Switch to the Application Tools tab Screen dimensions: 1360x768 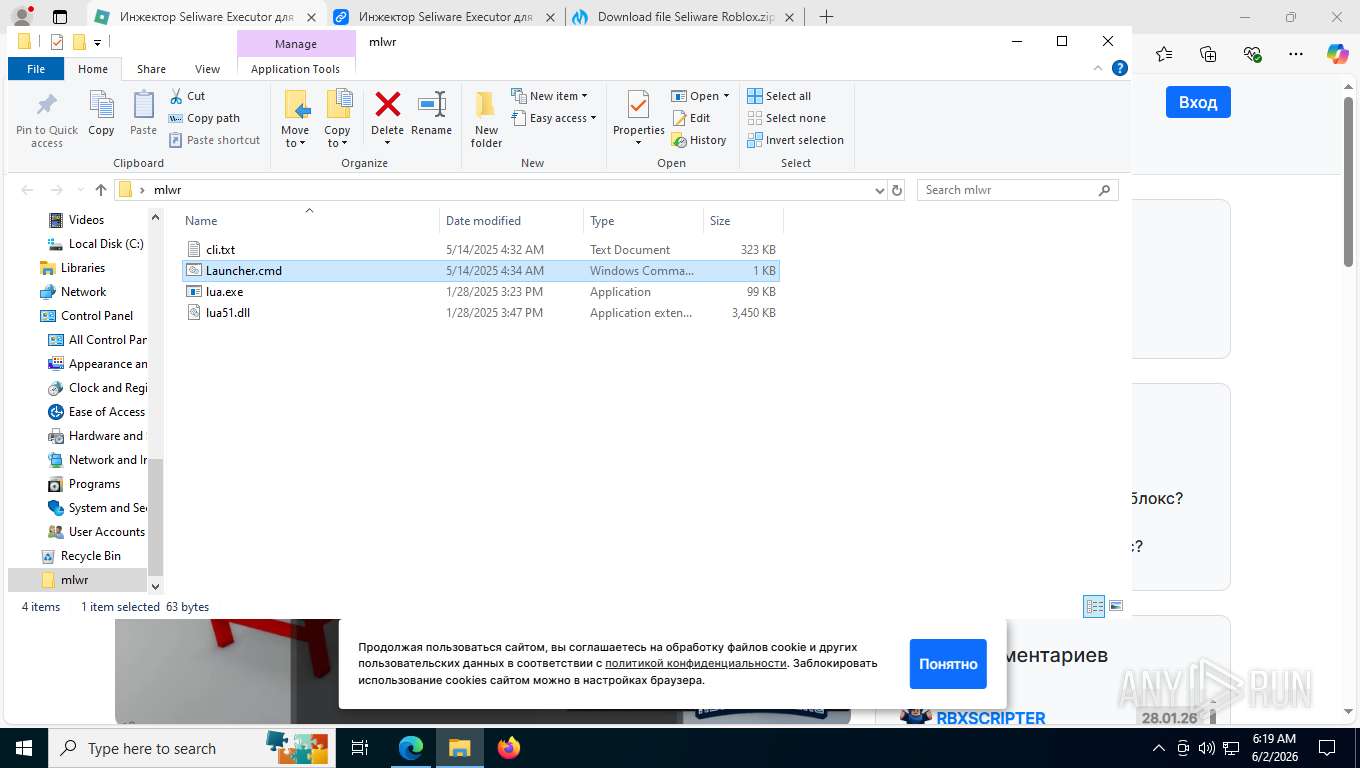(x=295, y=69)
